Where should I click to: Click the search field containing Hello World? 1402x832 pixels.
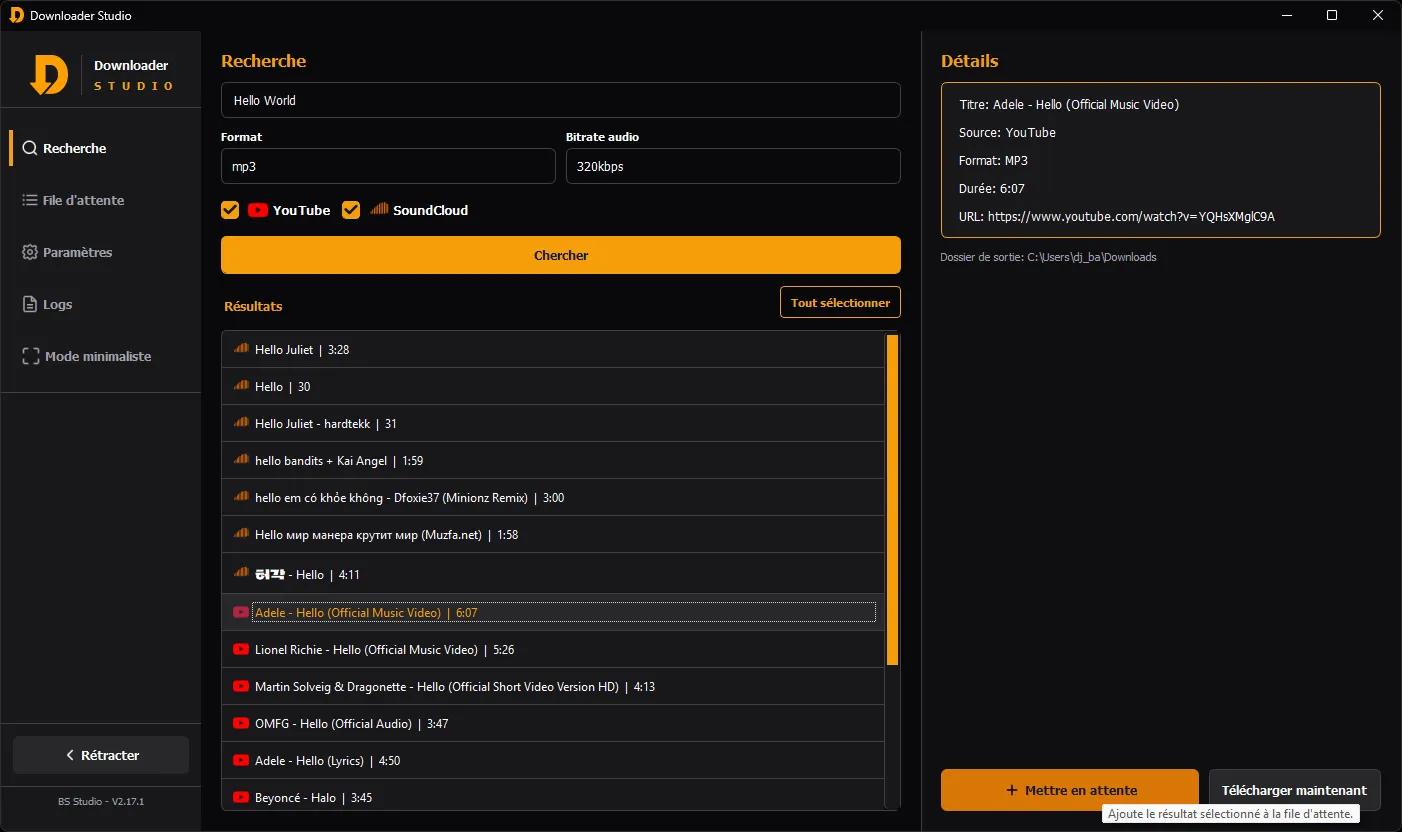tap(561, 100)
